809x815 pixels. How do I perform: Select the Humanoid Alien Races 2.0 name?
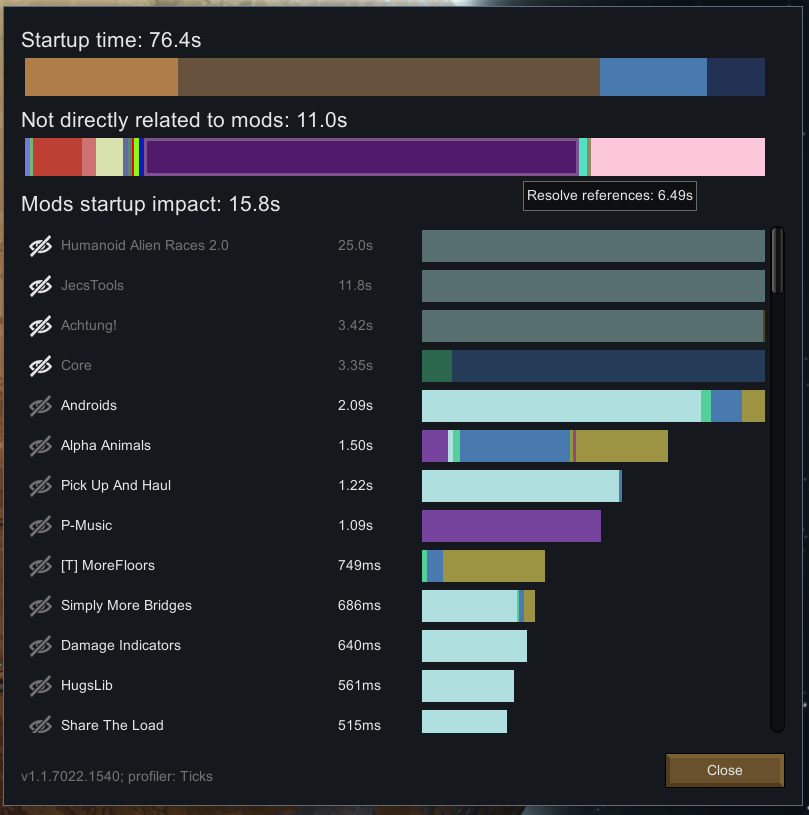pyautogui.click(x=145, y=245)
